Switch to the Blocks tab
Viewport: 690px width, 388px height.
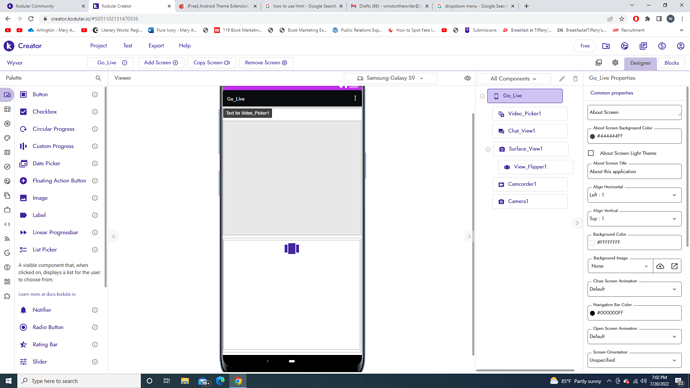pos(672,63)
